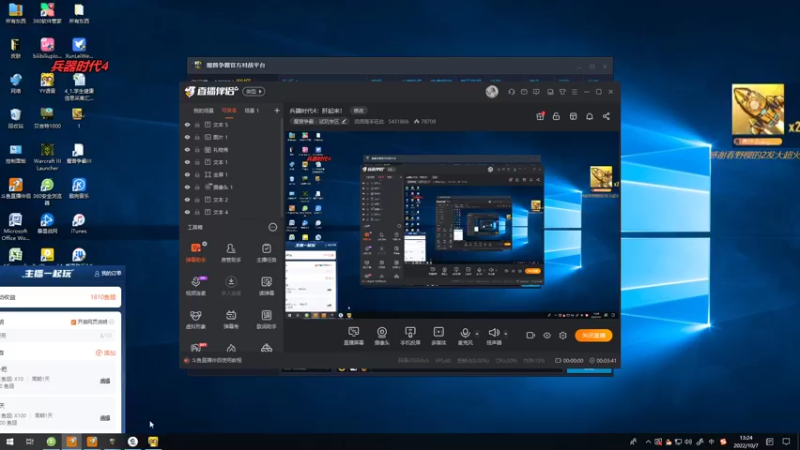Toggle visibility of 文本 4 source

point(187,212)
